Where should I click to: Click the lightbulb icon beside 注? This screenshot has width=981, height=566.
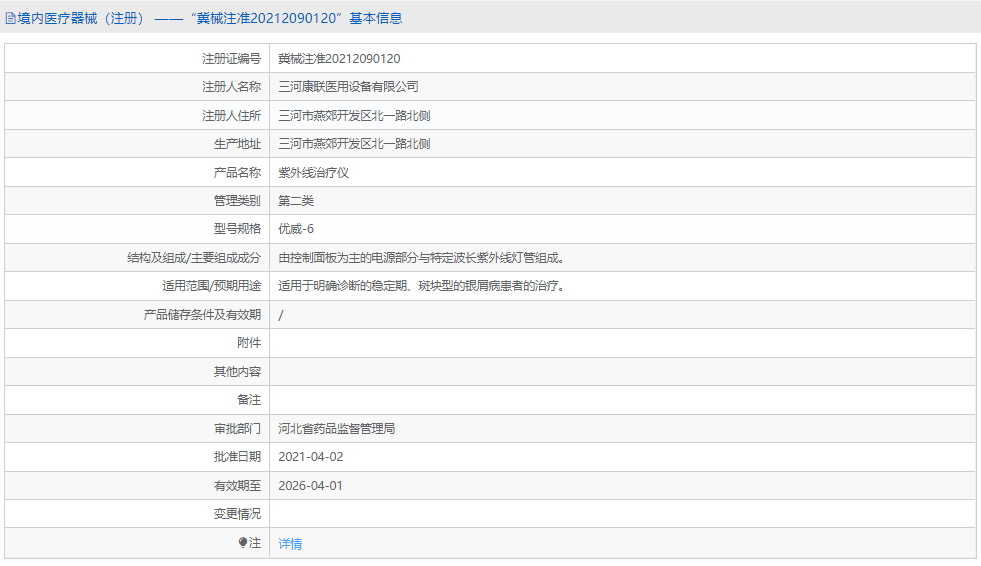243,543
